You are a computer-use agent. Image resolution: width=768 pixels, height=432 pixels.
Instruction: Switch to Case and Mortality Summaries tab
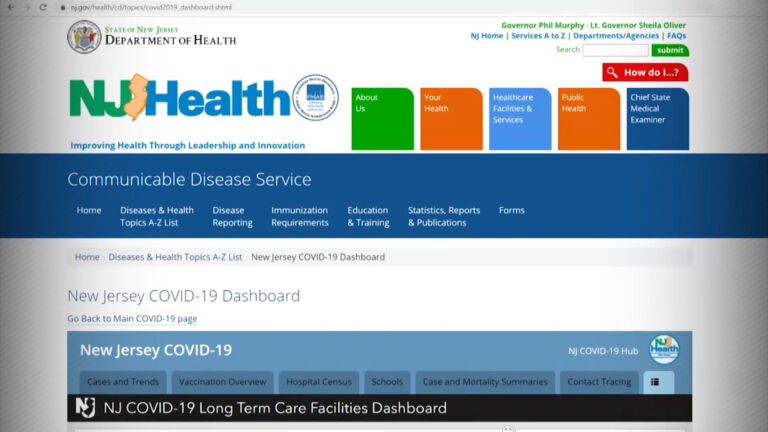tap(485, 382)
